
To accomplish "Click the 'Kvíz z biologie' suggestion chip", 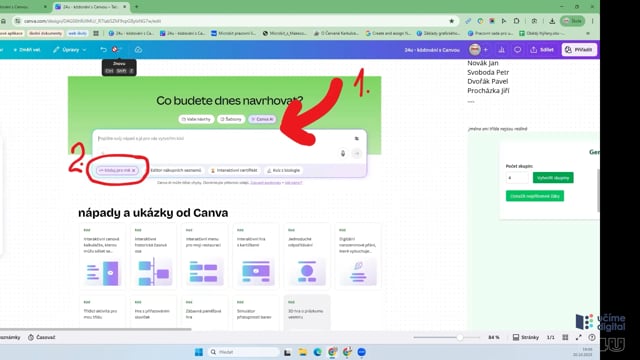I will tap(284, 170).
